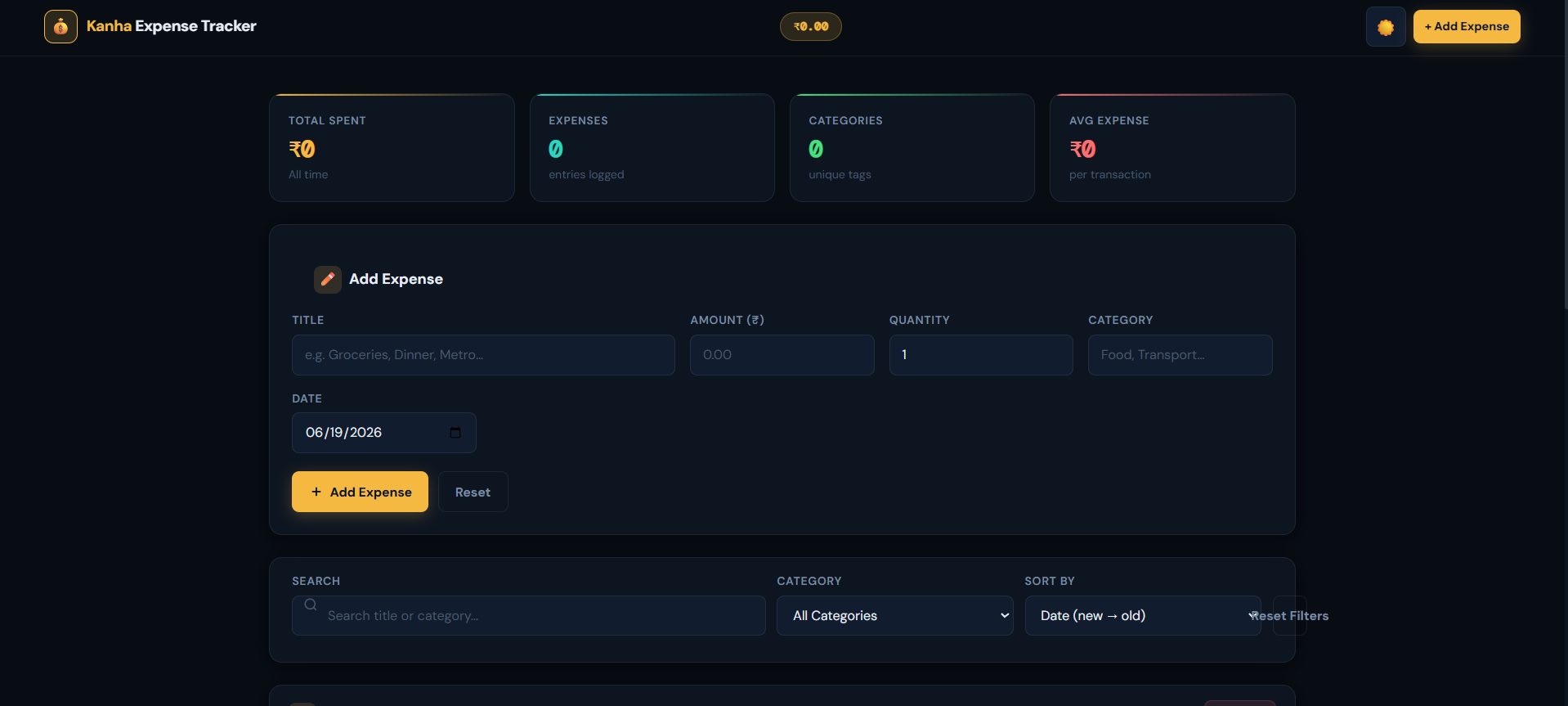The image size is (1568, 706).
Task: Focus the Amount input field
Action: 782,355
